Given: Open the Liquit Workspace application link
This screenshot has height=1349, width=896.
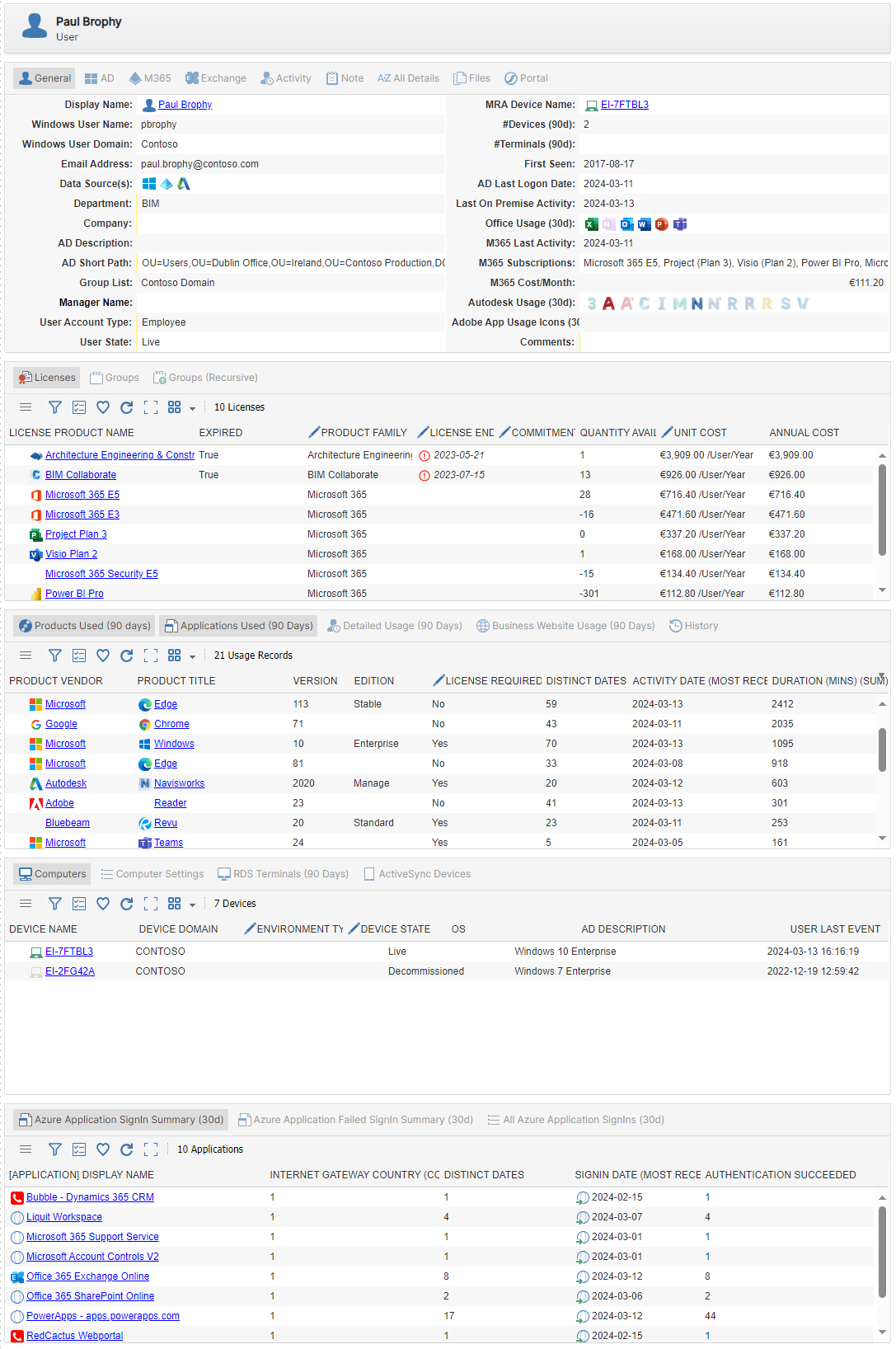Looking at the screenshot, I should pos(64,1217).
